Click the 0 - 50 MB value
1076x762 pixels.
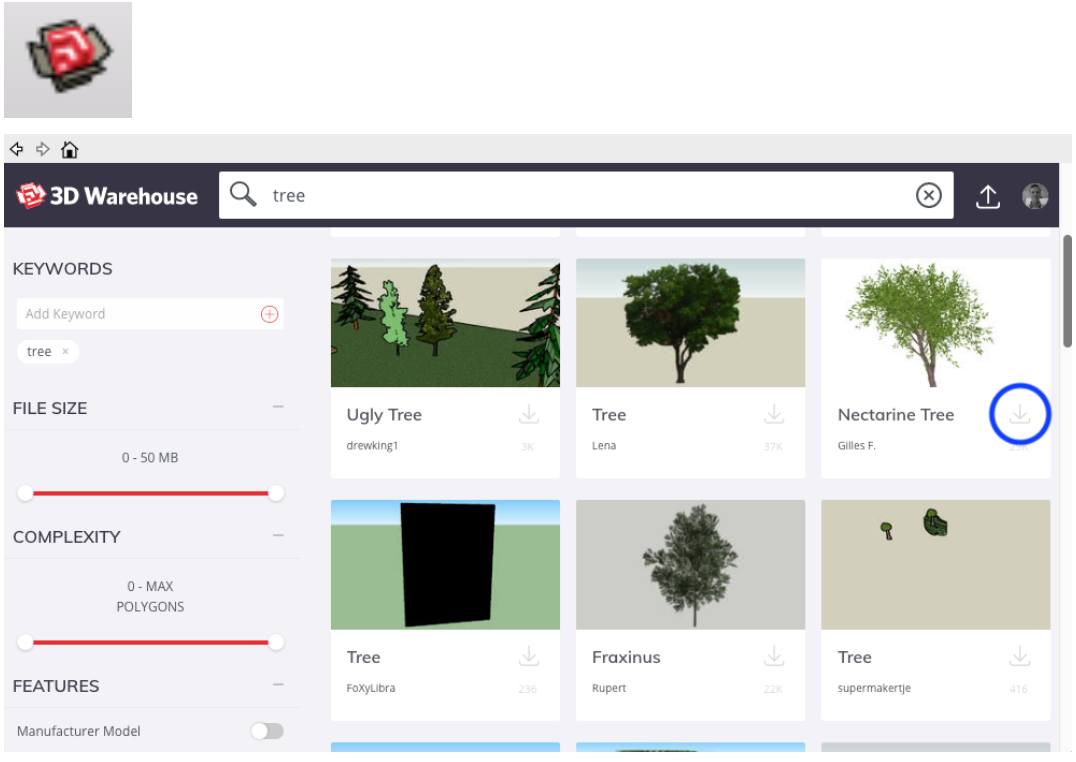[150, 457]
